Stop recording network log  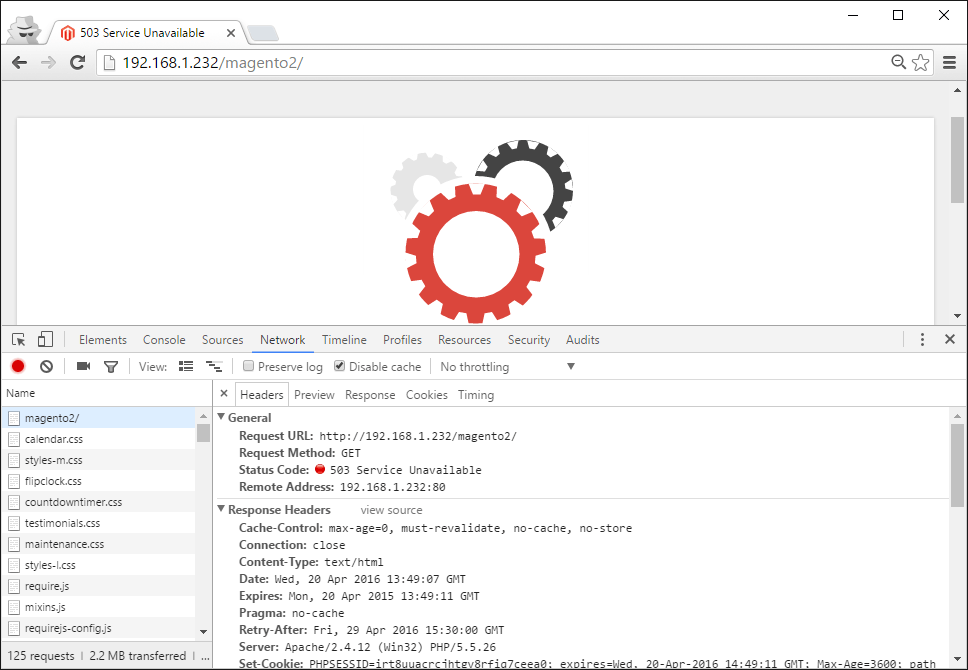point(18,366)
